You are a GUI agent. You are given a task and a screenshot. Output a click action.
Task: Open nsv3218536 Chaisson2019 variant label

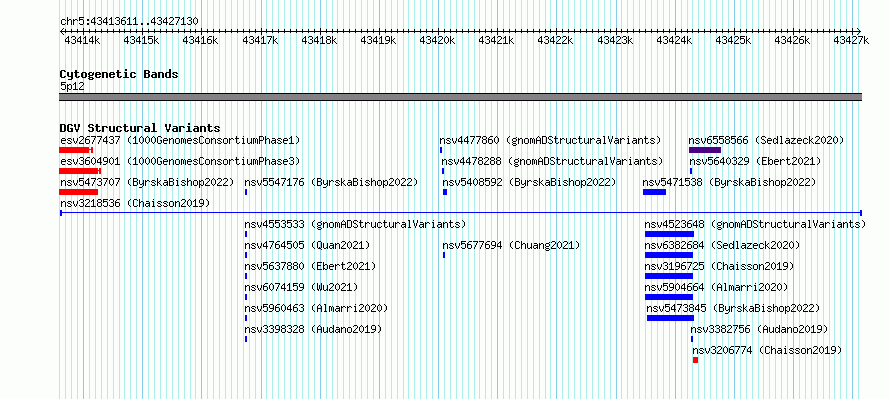pos(135,203)
